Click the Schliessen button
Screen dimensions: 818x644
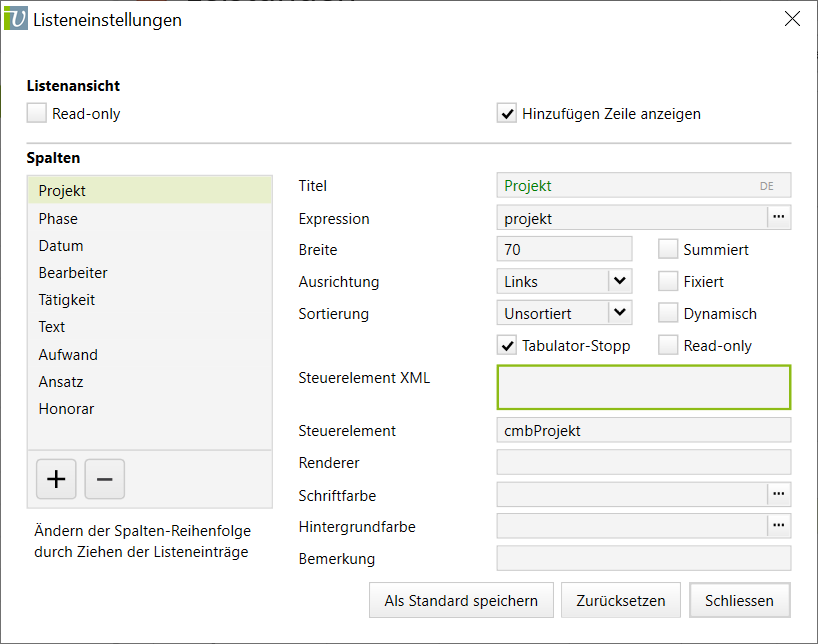[739, 601]
